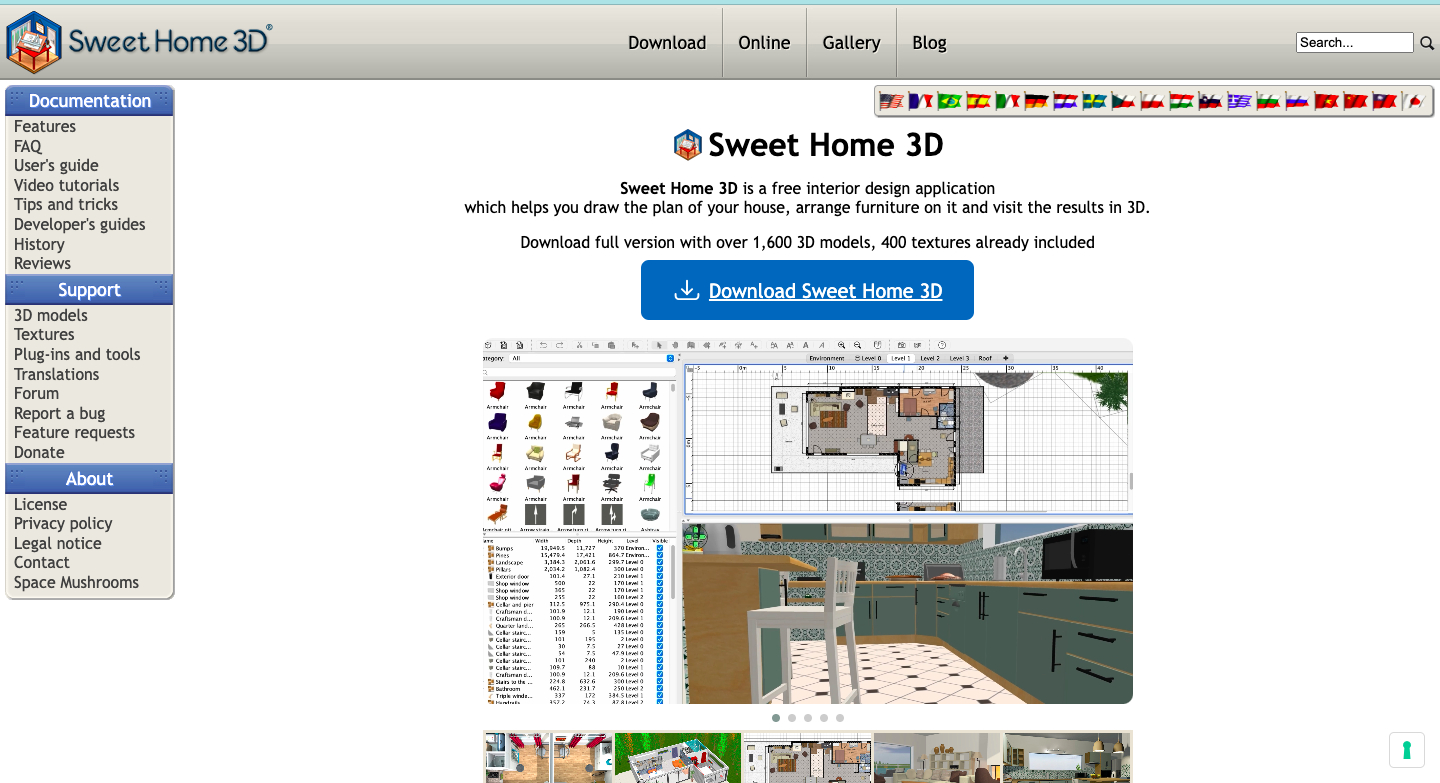Click the Tips and tricks link
The height and width of the screenshot is (783, 1440).
66,204
